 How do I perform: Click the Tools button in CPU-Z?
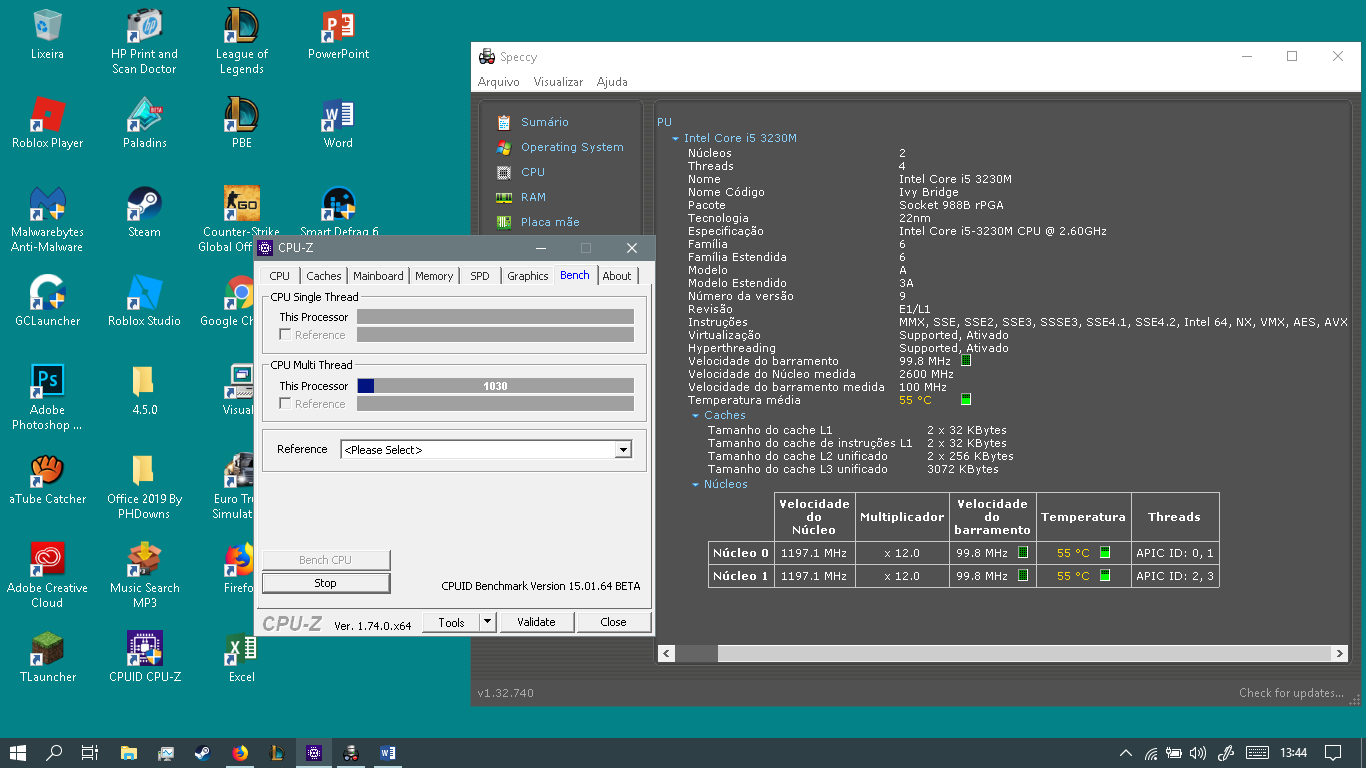click(451, 622)
